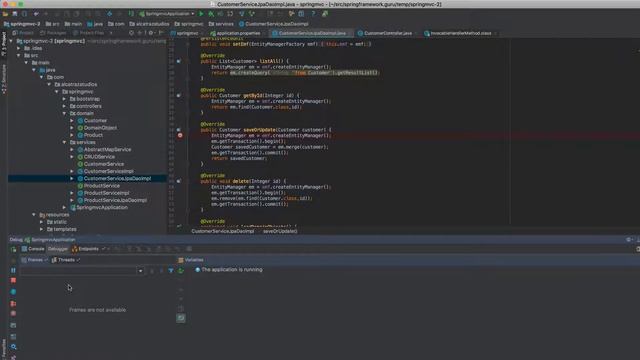
Task: Switch to application.properties editor tab
Action: pos(235,33)
